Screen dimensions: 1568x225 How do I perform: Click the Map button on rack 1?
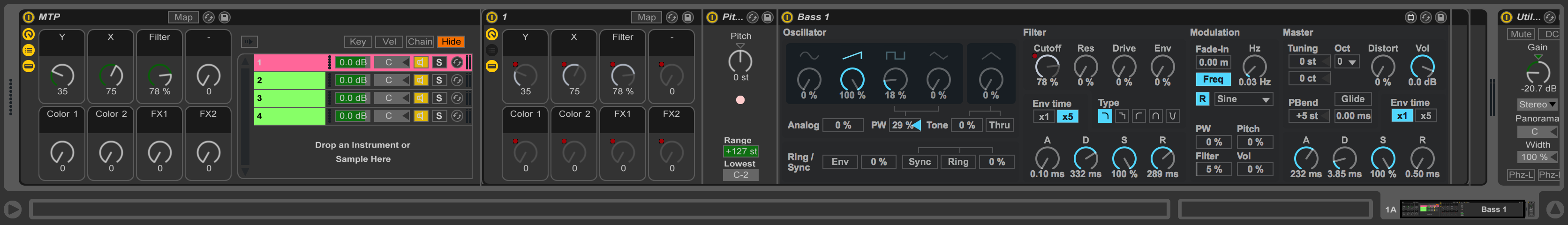[647, 17]
